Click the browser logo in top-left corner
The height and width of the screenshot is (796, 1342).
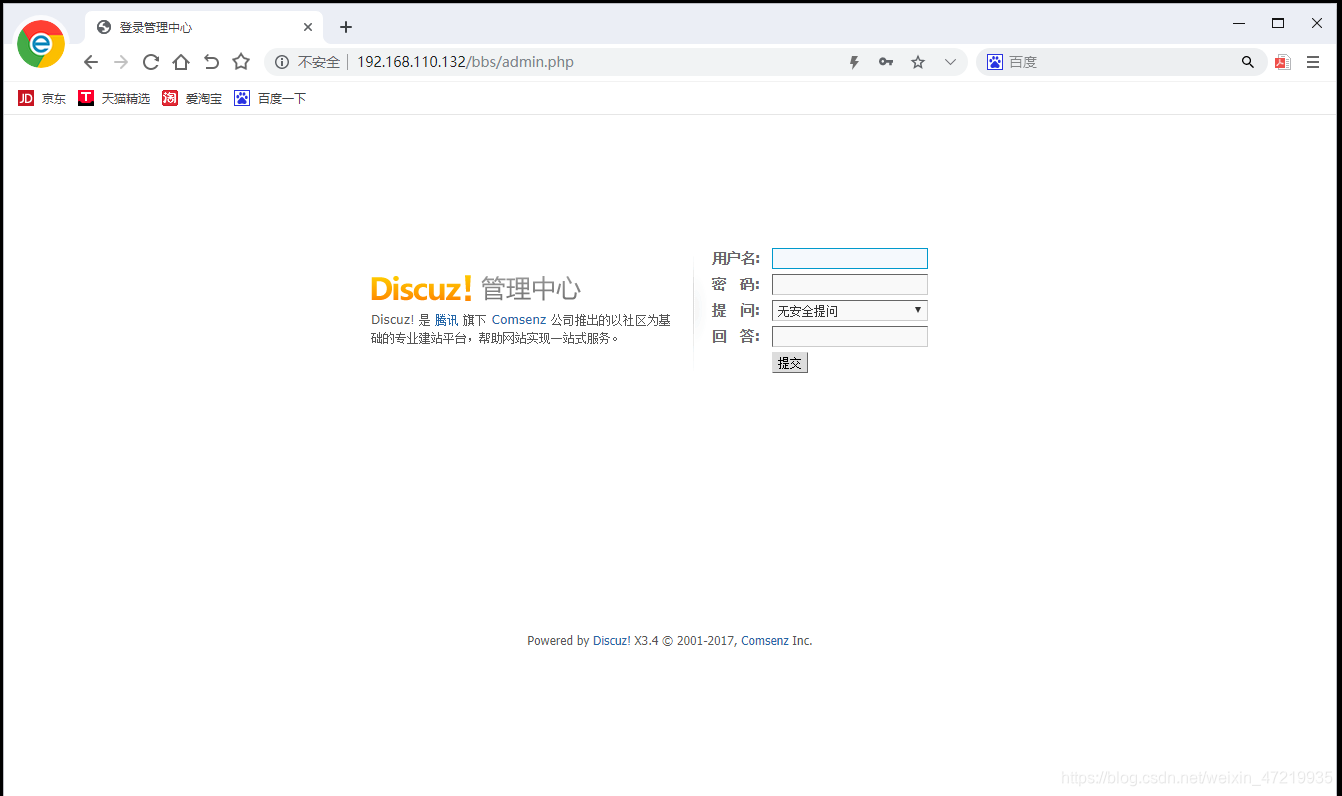(41, 44)
